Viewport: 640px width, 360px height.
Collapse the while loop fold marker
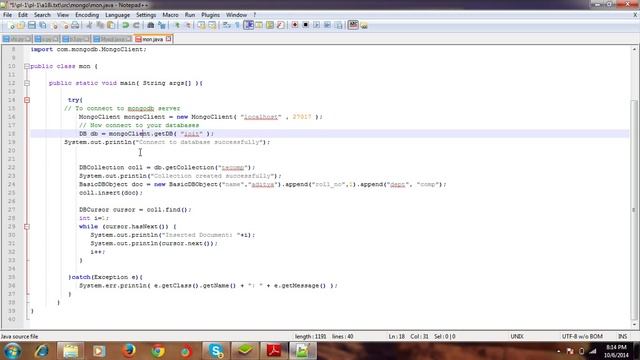[x=27, y=227]
